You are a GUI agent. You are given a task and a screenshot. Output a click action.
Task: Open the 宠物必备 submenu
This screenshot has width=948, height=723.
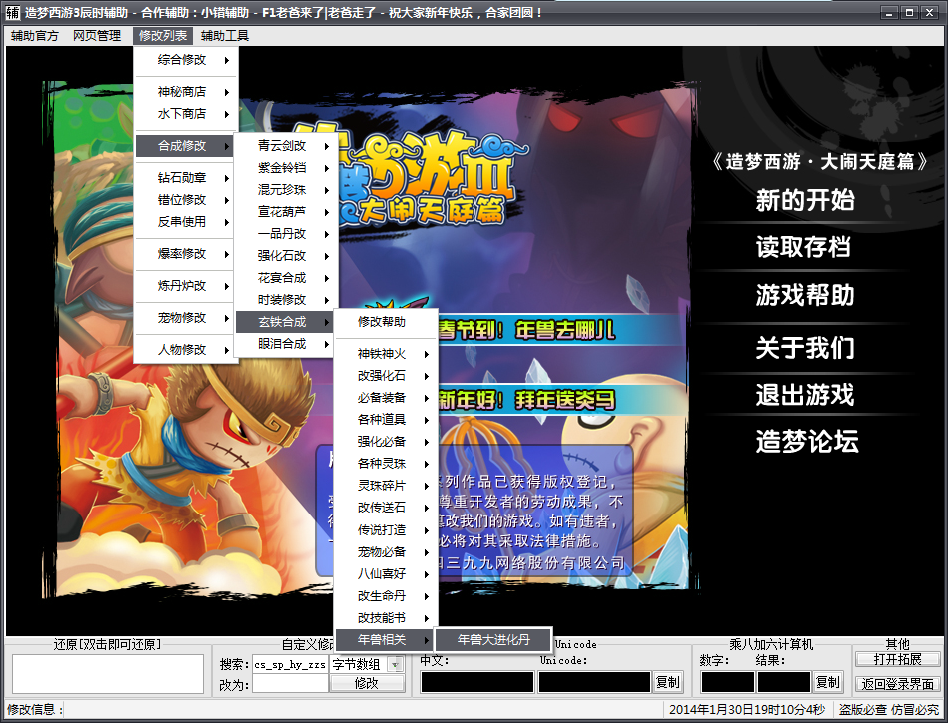tap(386, 552)
